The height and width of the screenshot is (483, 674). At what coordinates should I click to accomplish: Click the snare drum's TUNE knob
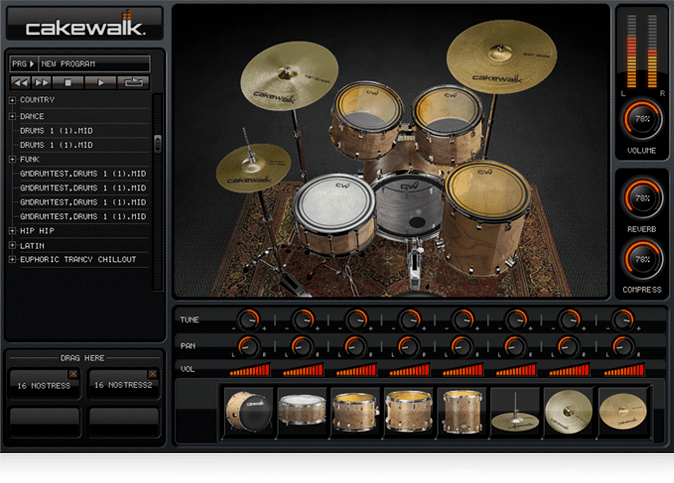[x=303, y=319]
